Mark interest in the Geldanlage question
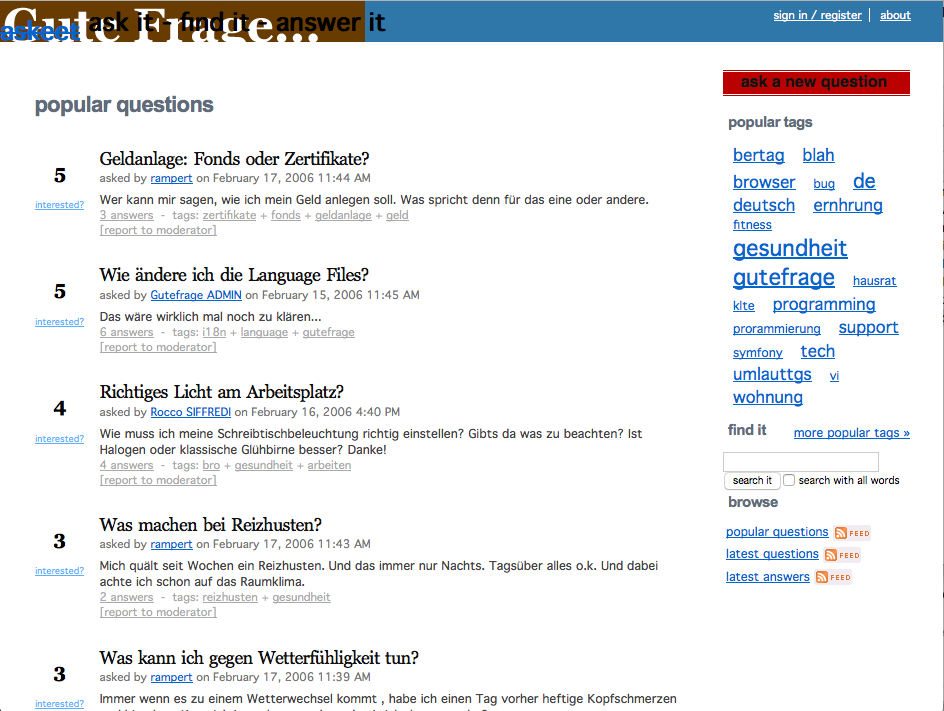This screenshot has width=944, height=711. (x=59, y=205)
